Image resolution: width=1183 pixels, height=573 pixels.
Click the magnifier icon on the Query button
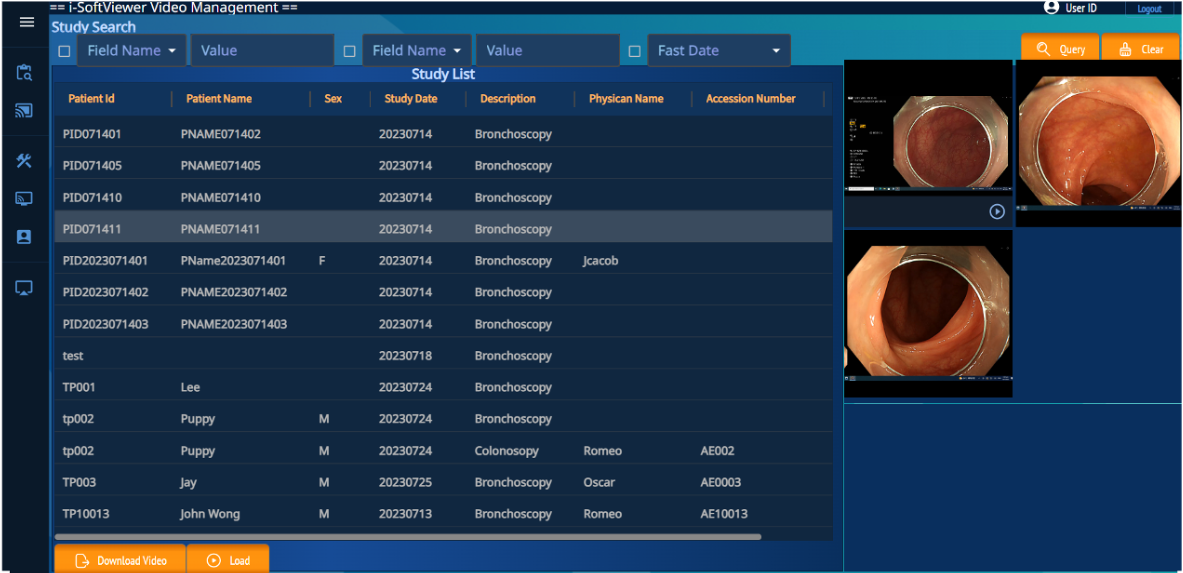(x=1043, y=49)
